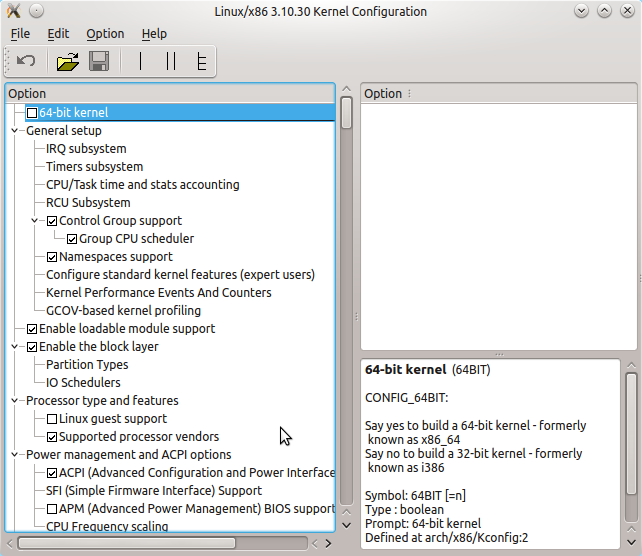Open the File menu
The image size is (642, 556).
(x=20, y=34)
